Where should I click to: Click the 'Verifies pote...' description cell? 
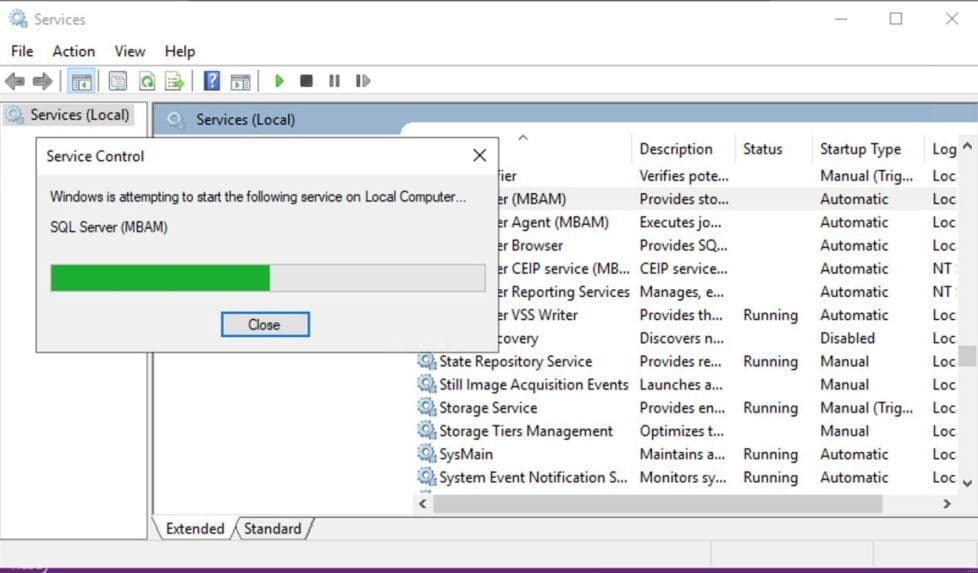(684, 176)
